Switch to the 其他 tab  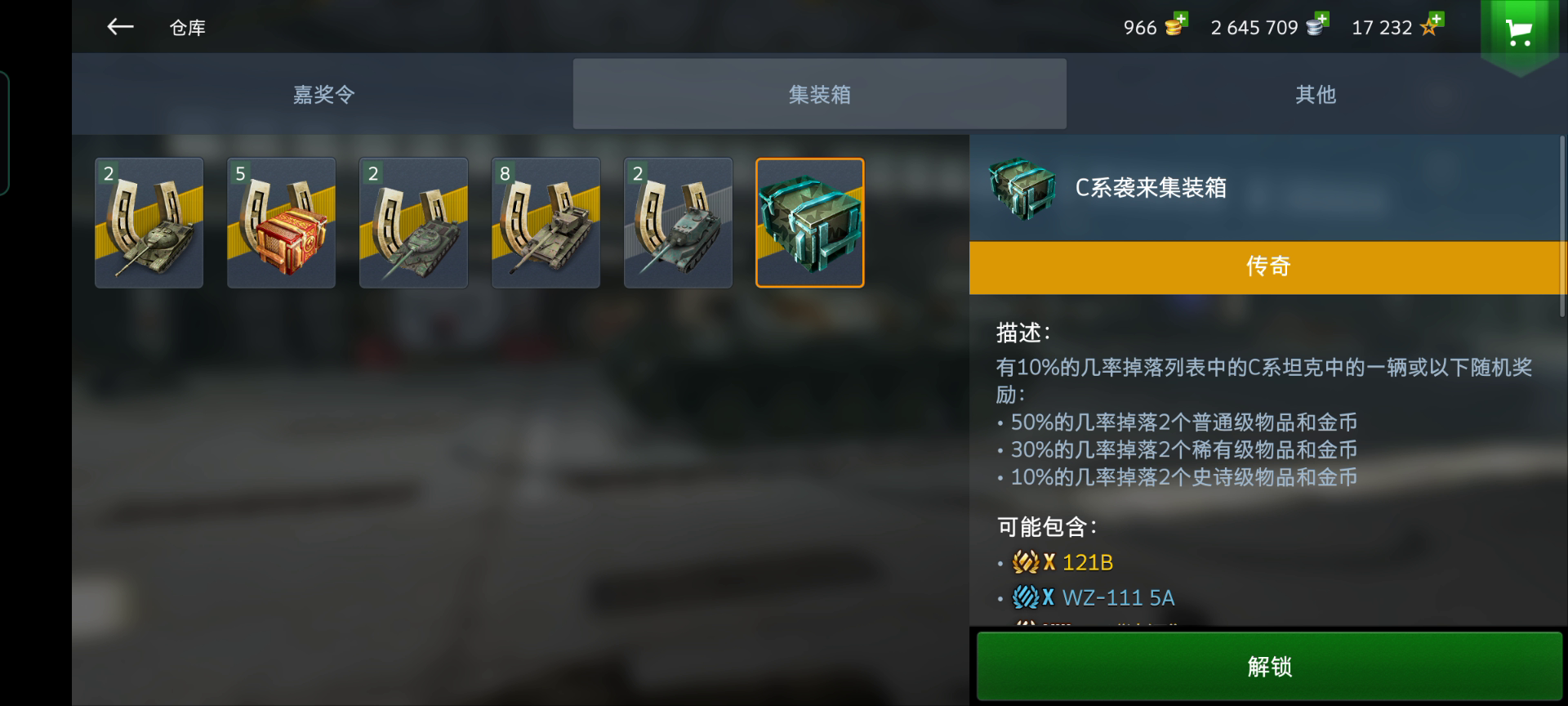(1316, 94)
